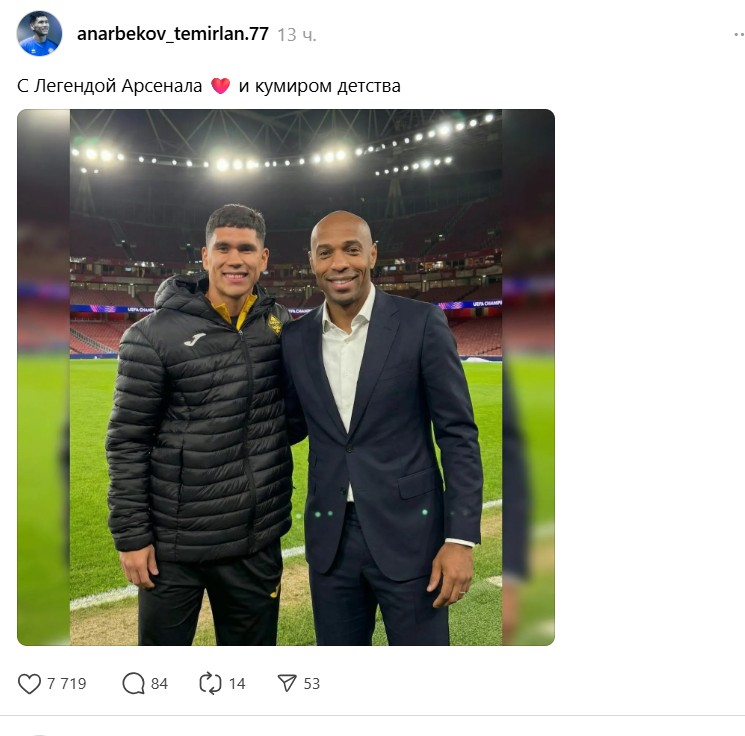Open the post via the "13 ч." timestamp
The width and height of the screenshot is (745, 736).
(297, 34)
